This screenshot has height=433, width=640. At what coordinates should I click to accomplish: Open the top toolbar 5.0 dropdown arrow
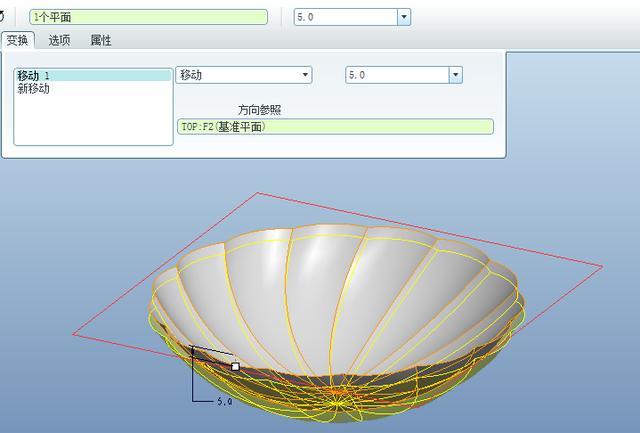click(404, 17)
